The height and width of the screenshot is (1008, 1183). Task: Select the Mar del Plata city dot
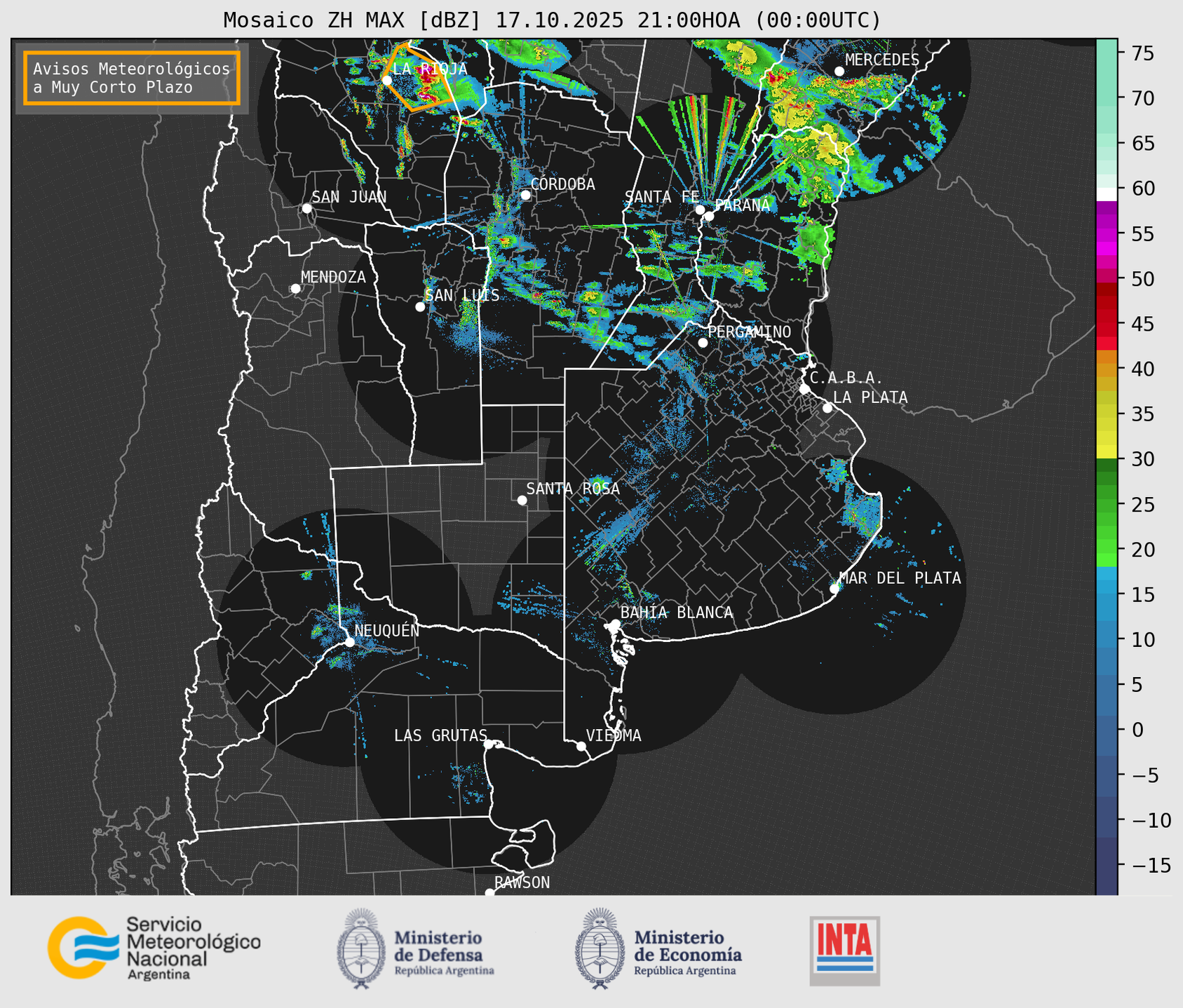coord(834,588)
